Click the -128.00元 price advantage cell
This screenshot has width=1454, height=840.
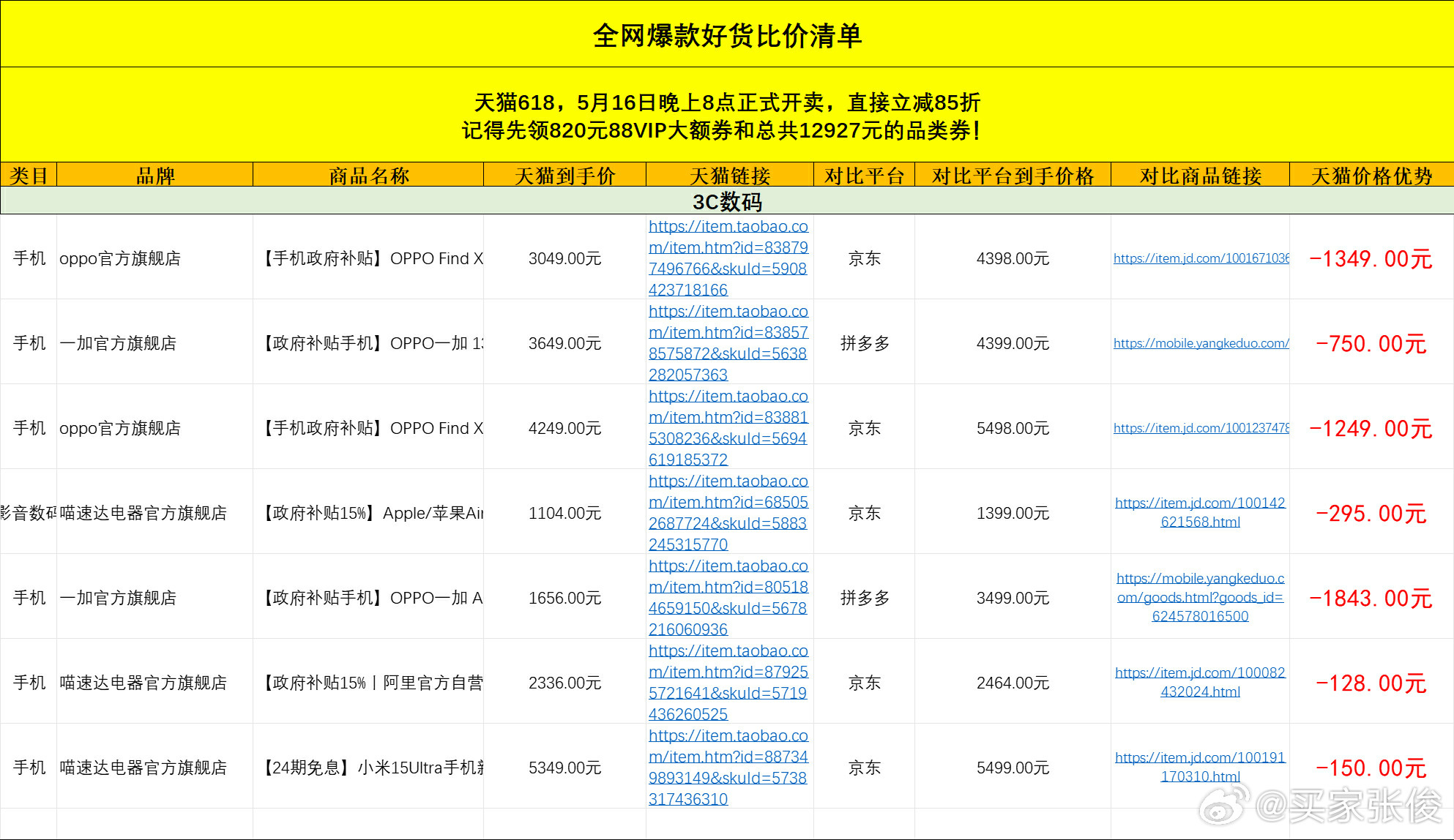click(x=1371, y=683)
